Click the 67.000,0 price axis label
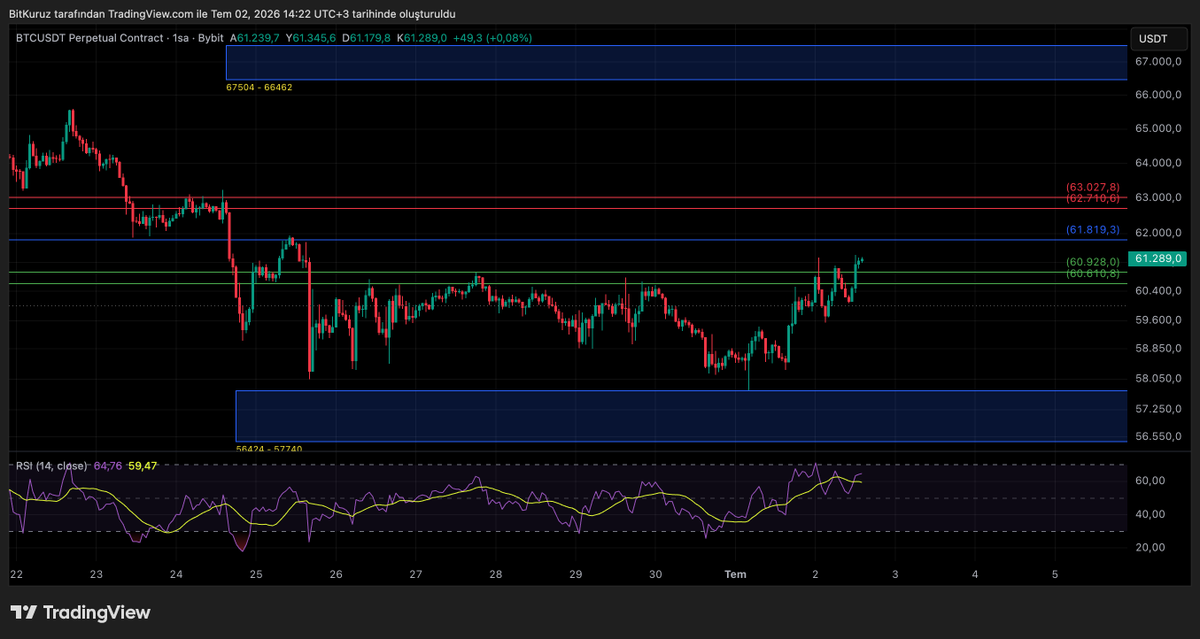 [1158, 62]
